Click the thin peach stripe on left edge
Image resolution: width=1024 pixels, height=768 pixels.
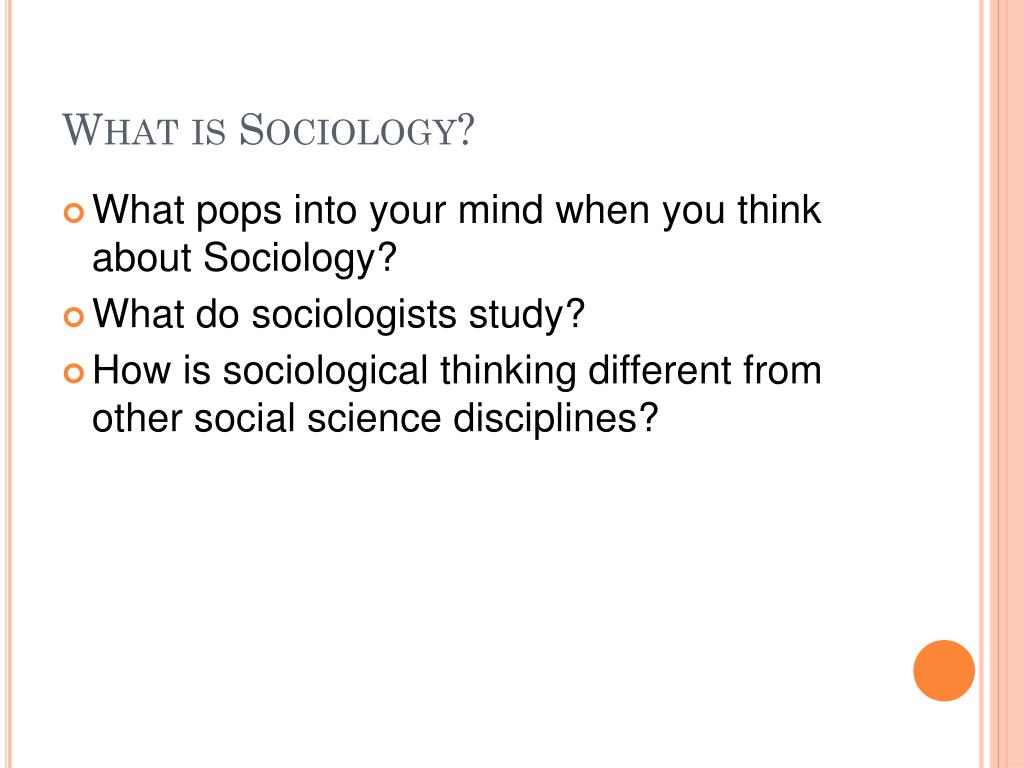pyautogui.click(x=8, y=384)
